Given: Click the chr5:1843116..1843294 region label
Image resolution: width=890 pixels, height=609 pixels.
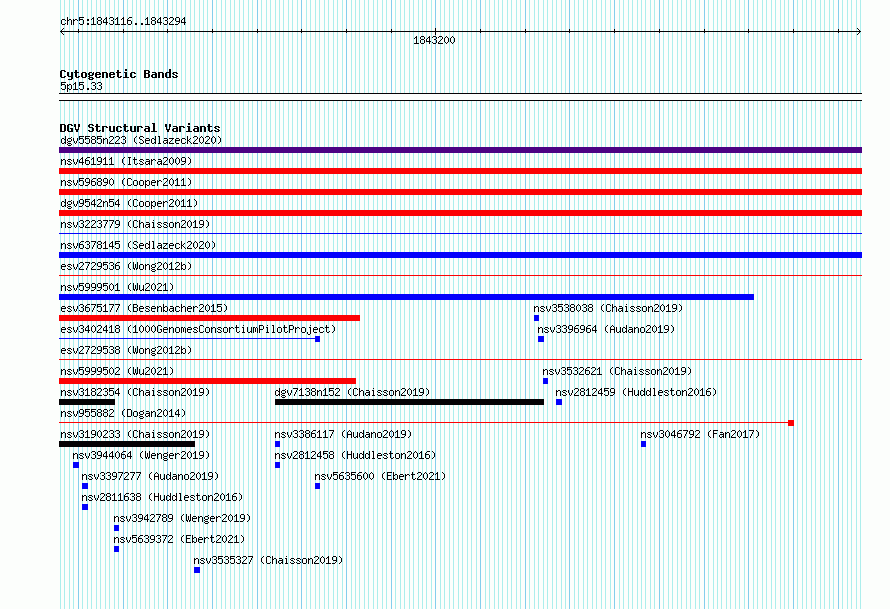Looking at the screenshot, I should coord(123,21).
